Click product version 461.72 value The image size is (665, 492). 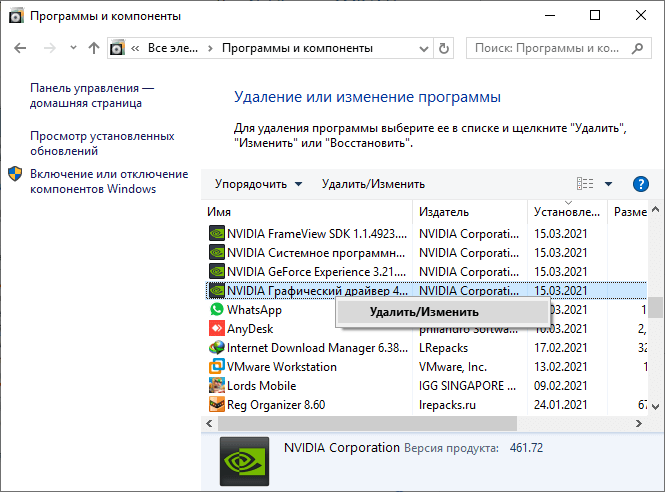pyautogui.click(x=526, y=448)
